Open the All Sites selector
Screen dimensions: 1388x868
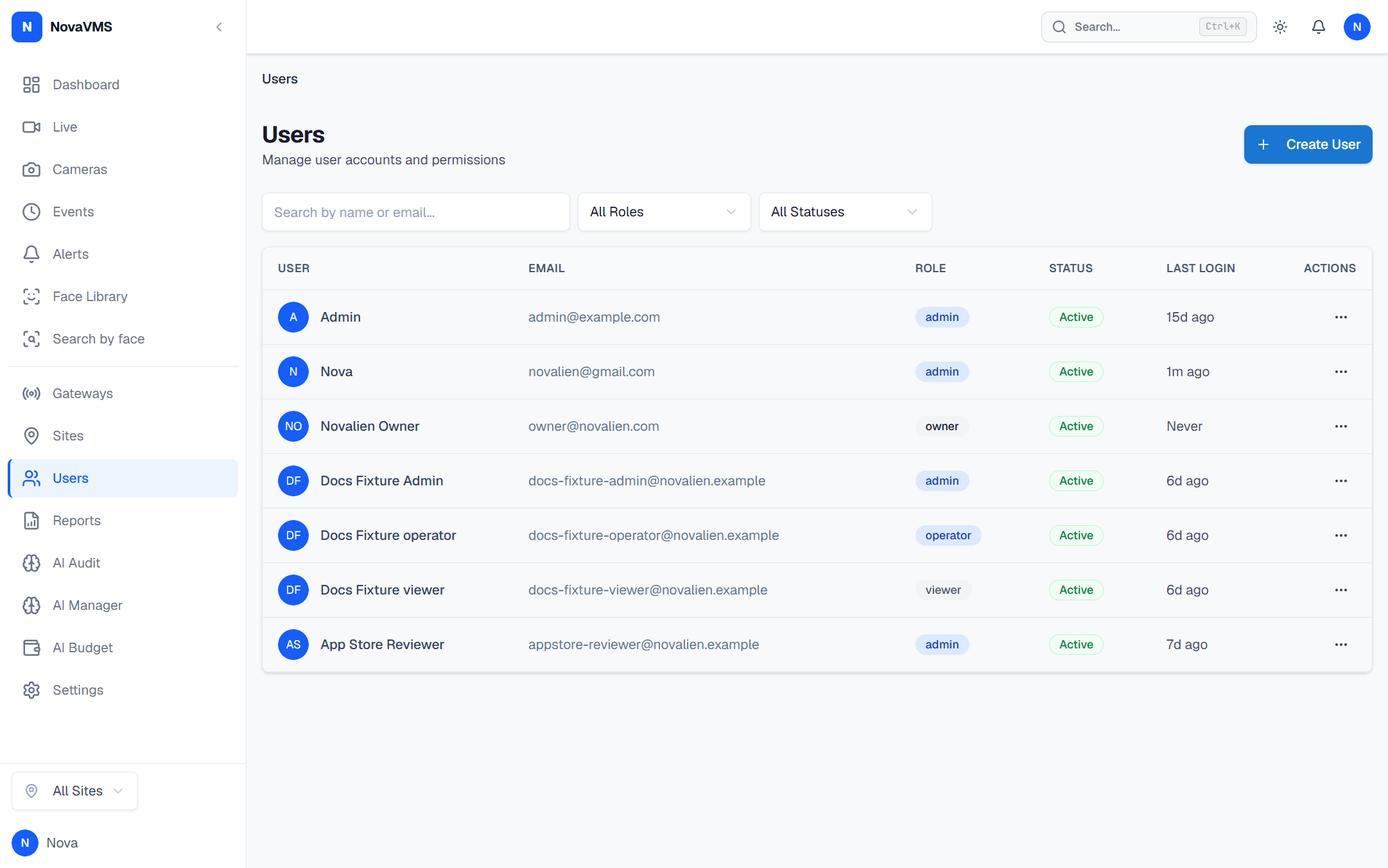pyautogui.click(x=75, y=791)
